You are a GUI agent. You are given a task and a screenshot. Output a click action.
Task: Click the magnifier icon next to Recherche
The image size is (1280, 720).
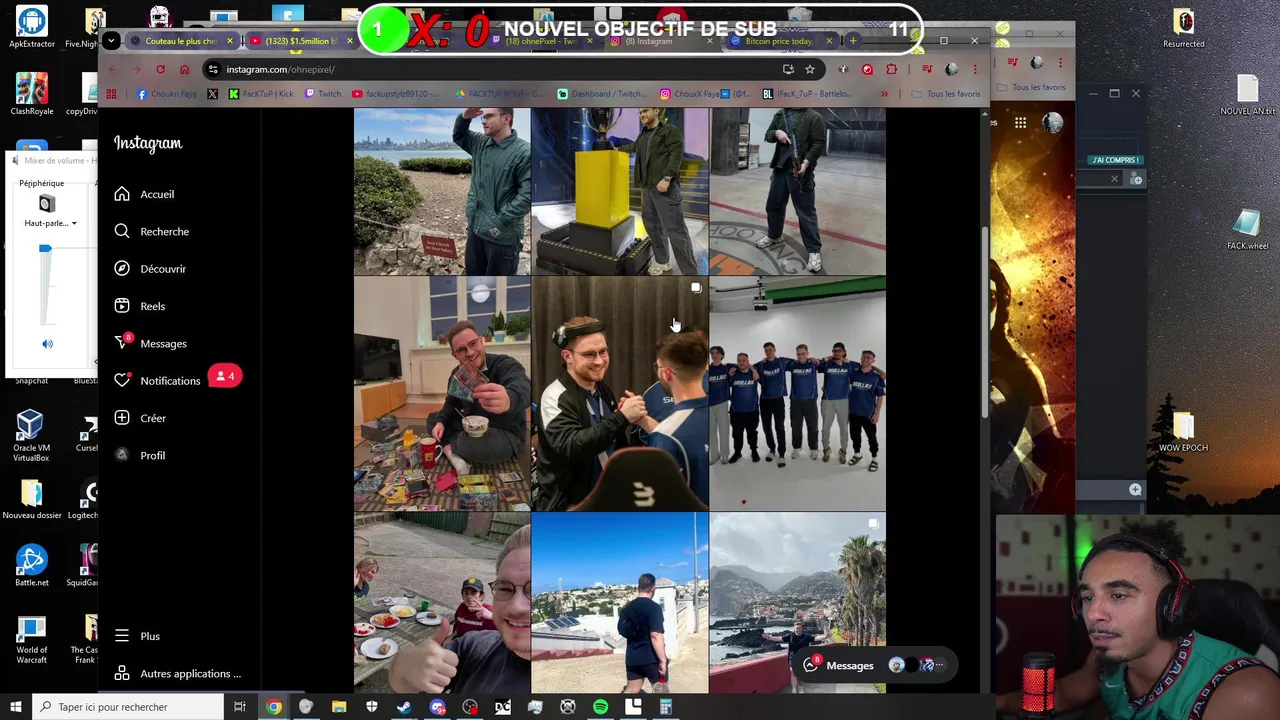coord(122,231)
